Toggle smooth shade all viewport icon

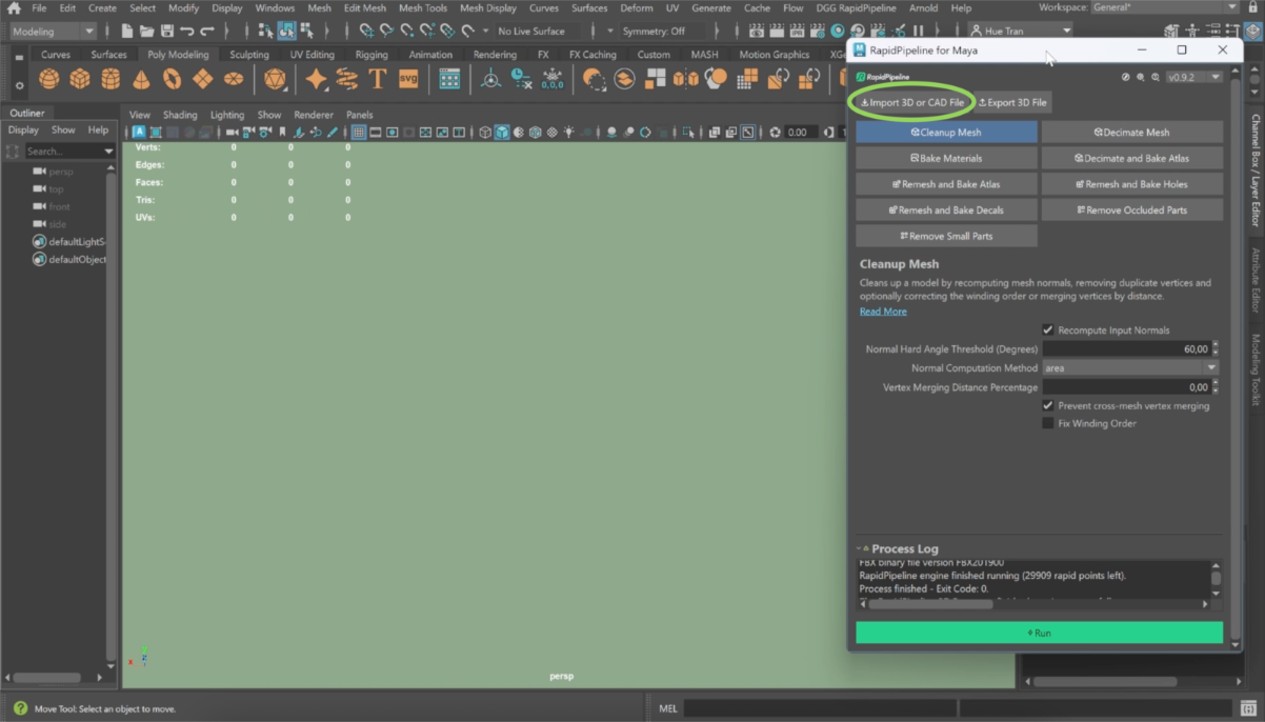502,132
